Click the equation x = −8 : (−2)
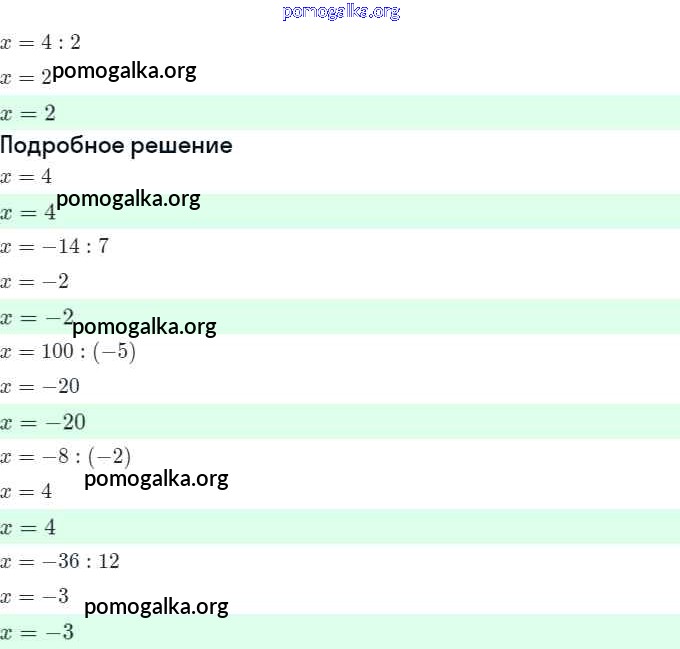680x649 pixels. 65,457
